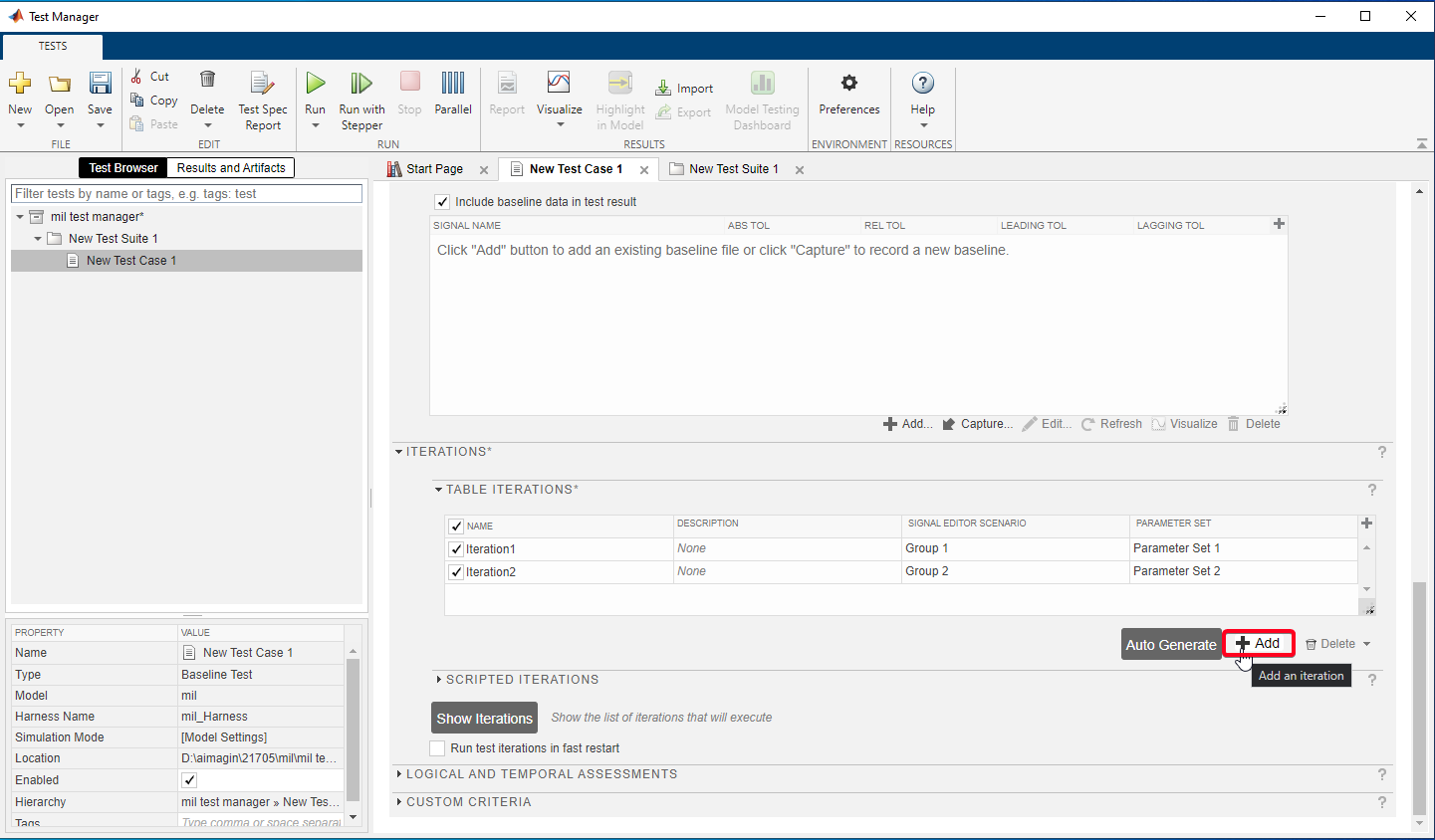Collapse the mil test manager tree node
Image resolution: width=1435 pixels, height=840 pixels.
(x=20, y=217)
